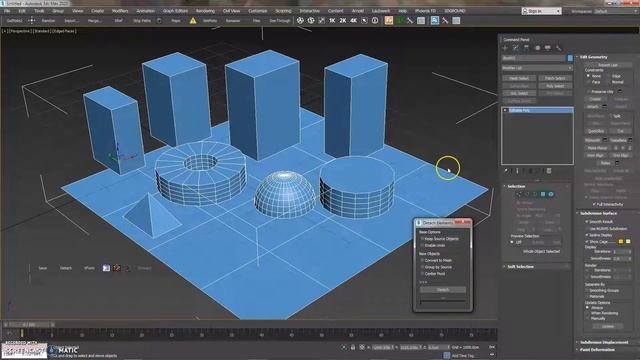Click the Add Time Tag icon

pos(447,355)
